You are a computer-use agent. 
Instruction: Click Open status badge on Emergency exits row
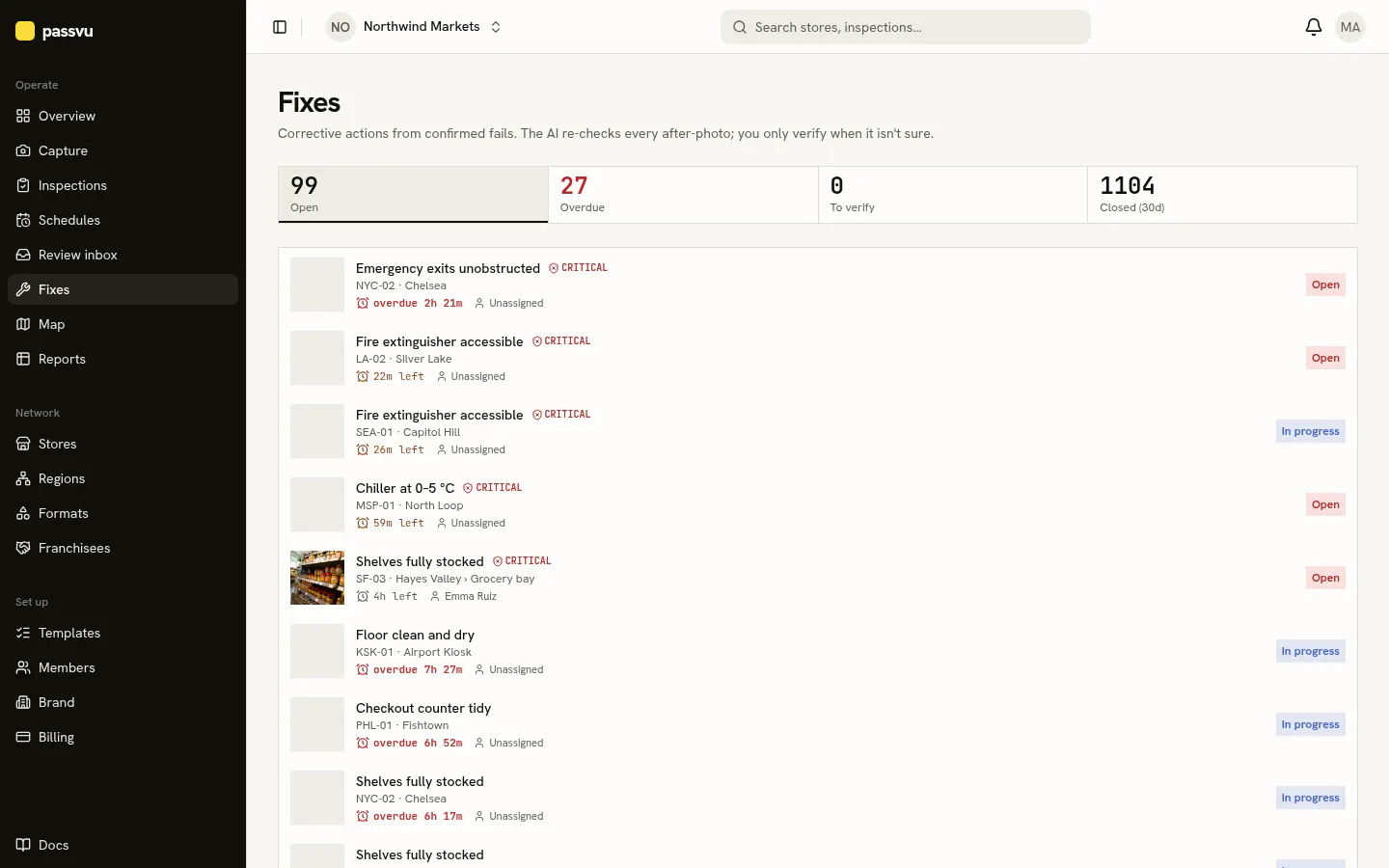click(1325, 285)
